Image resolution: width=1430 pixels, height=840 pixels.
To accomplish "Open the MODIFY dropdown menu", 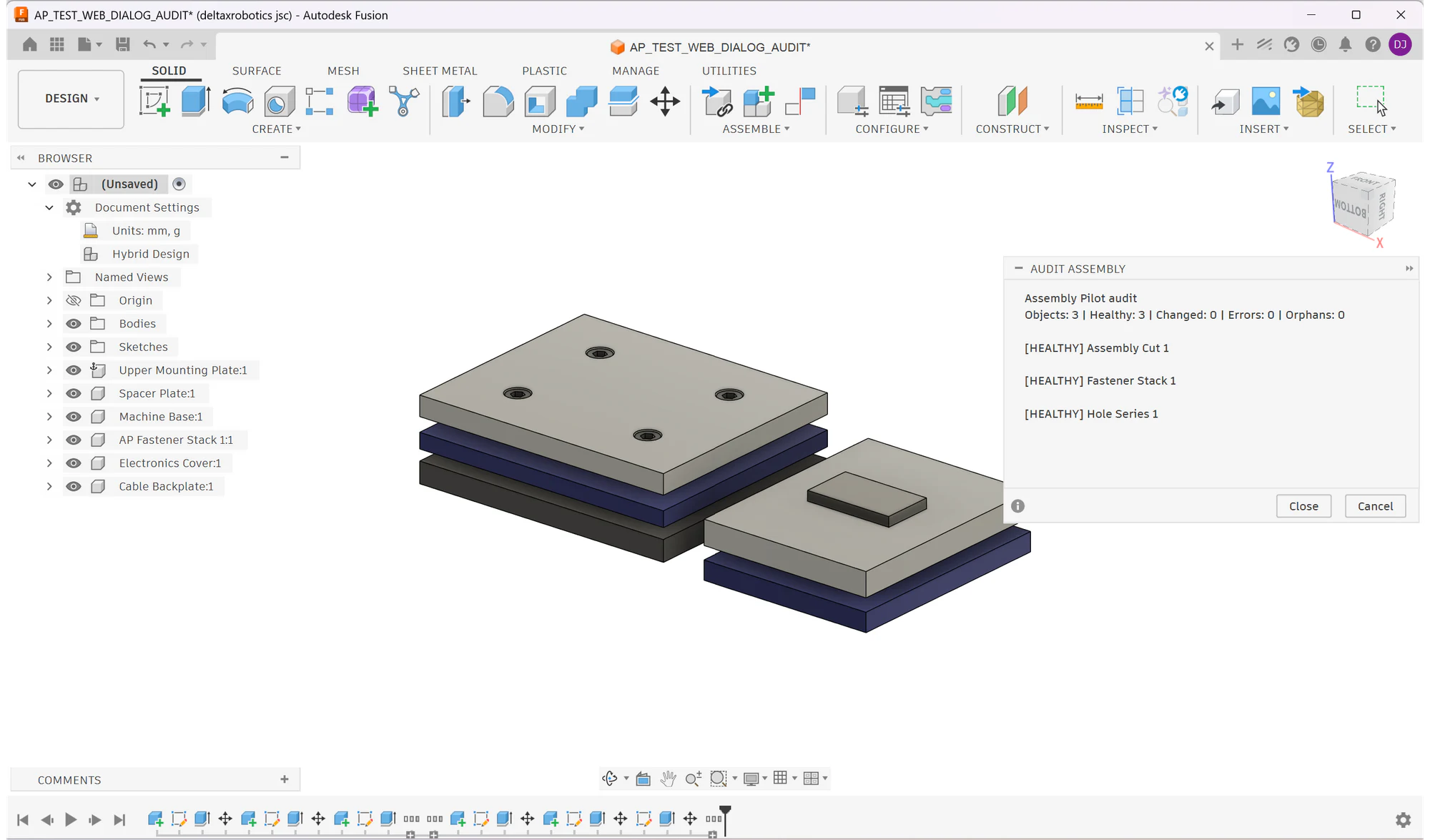I will click(x=558, y=129).
